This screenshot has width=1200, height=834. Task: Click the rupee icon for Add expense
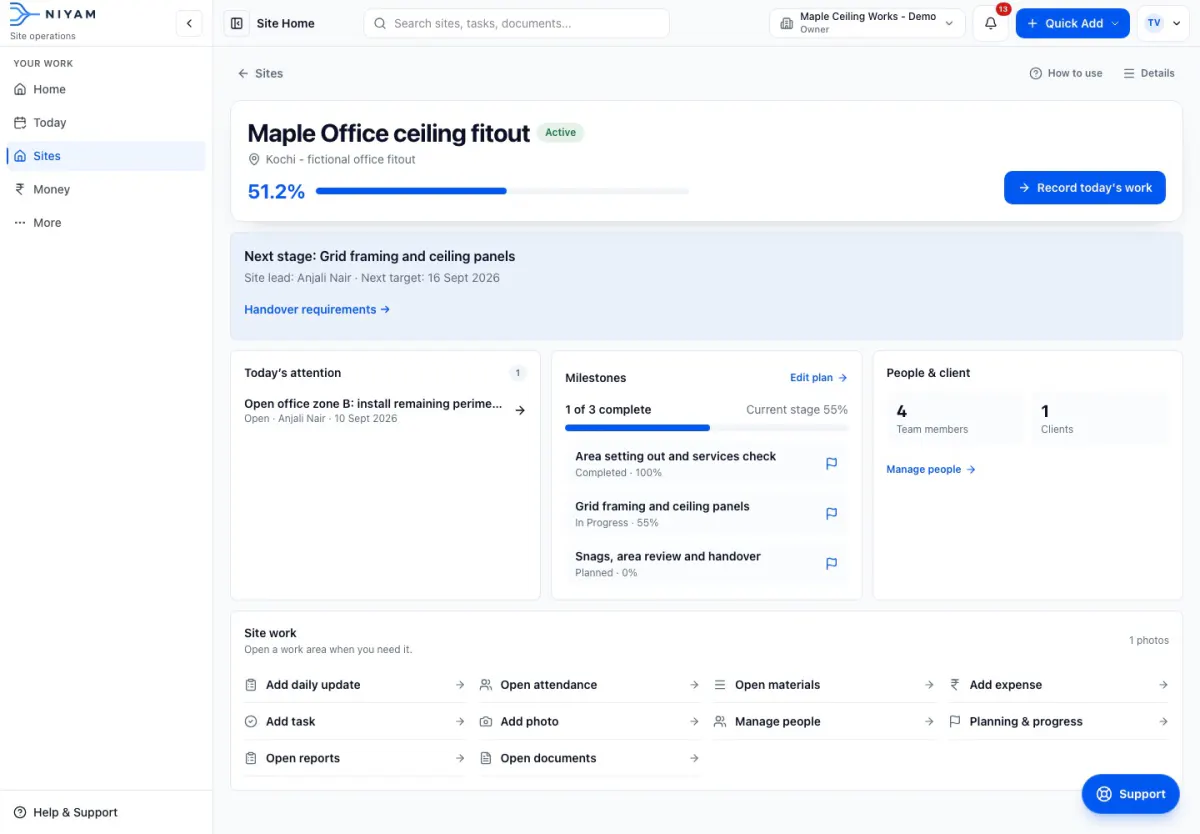tap(955, 685)
